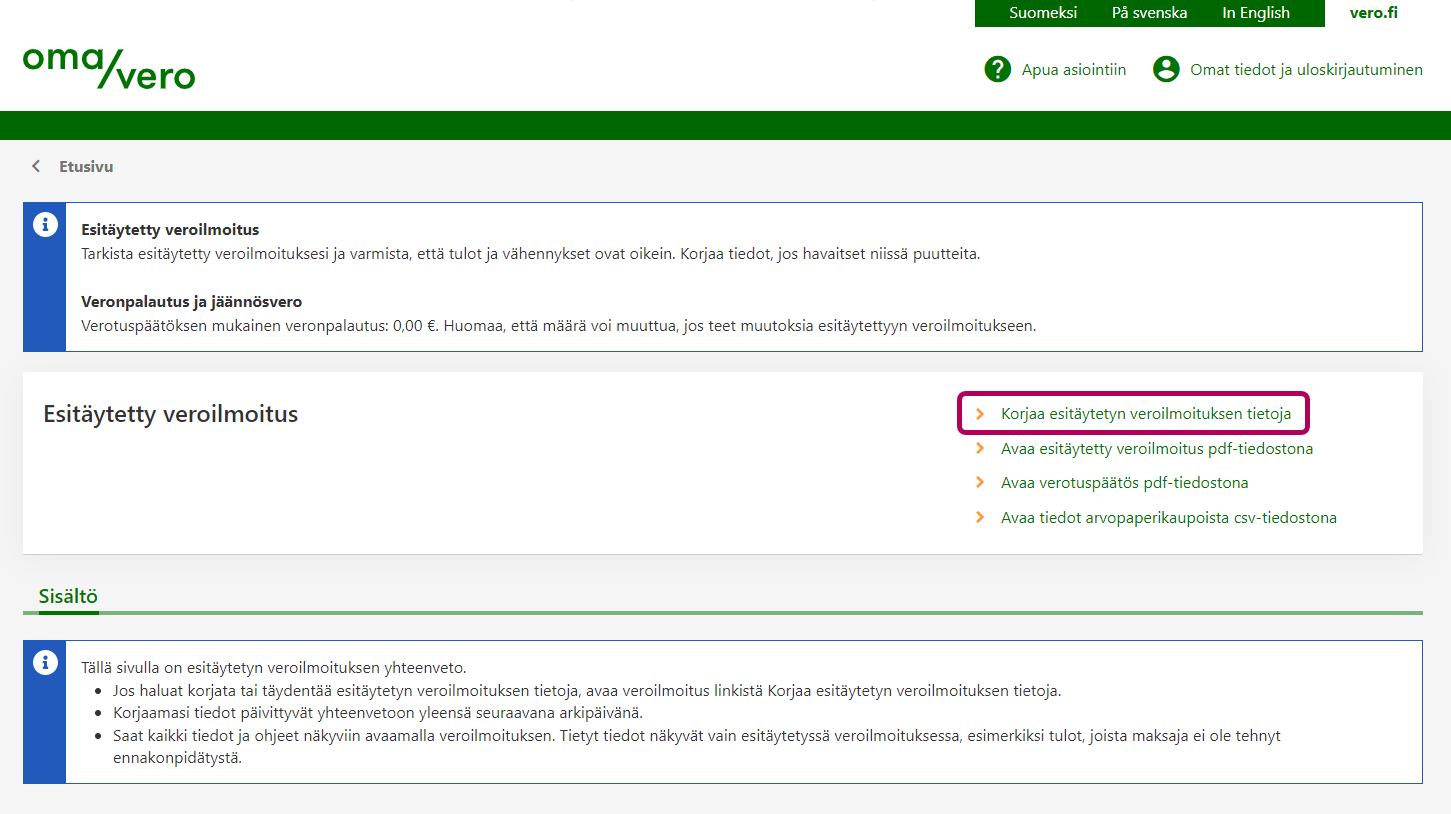The width and height of the screenshot is (1451, 814).
Task: Go back to Etusivu
Action: tap(86, 167)
